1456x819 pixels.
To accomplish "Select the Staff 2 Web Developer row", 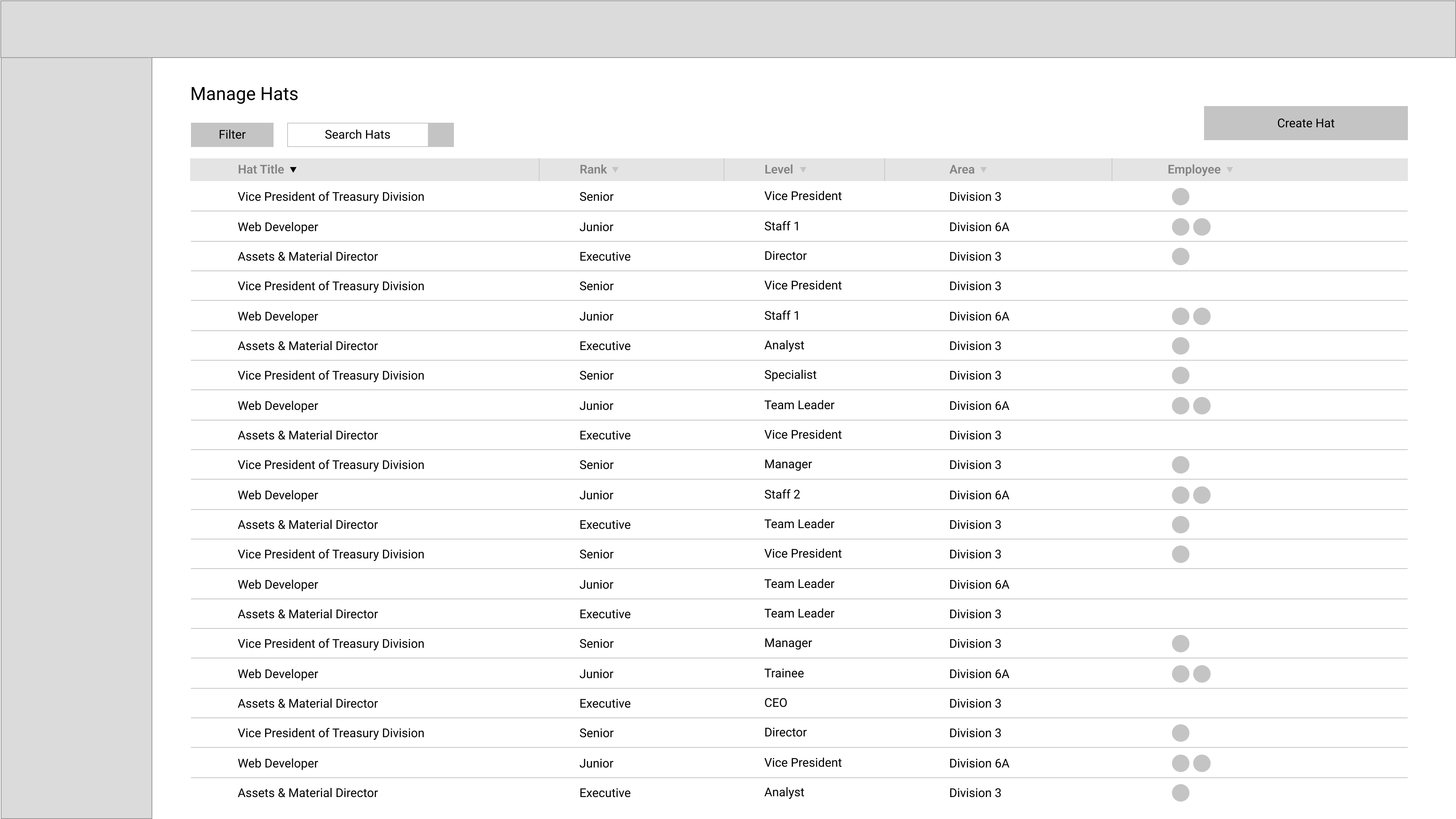I will point(277,495).
